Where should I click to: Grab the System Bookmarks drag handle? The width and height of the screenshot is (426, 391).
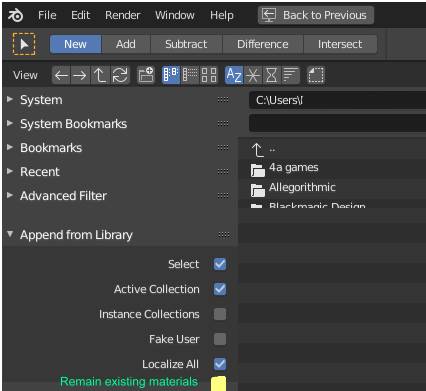click(223, 124)
